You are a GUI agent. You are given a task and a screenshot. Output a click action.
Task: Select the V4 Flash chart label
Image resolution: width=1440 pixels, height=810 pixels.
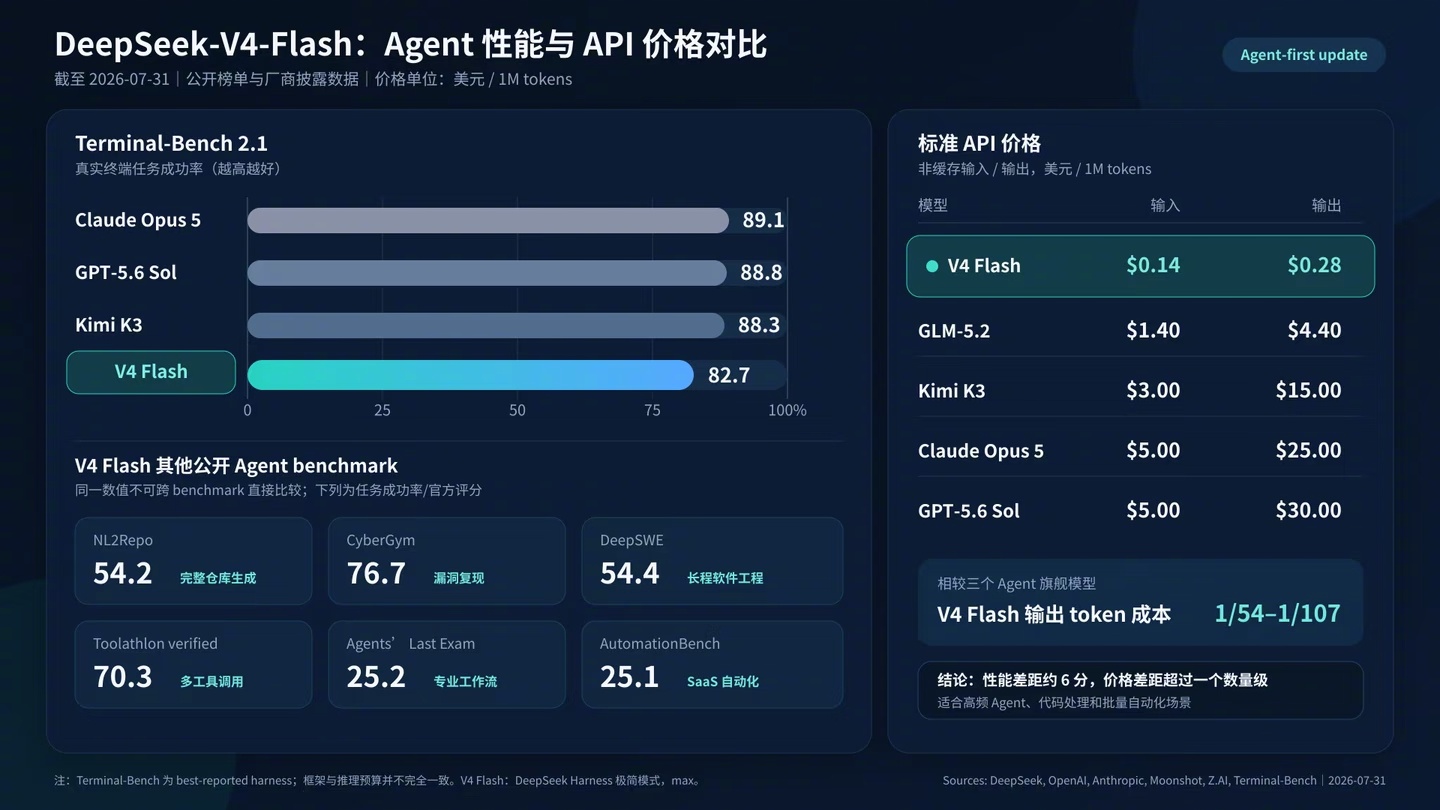click(x=151, y=372)
